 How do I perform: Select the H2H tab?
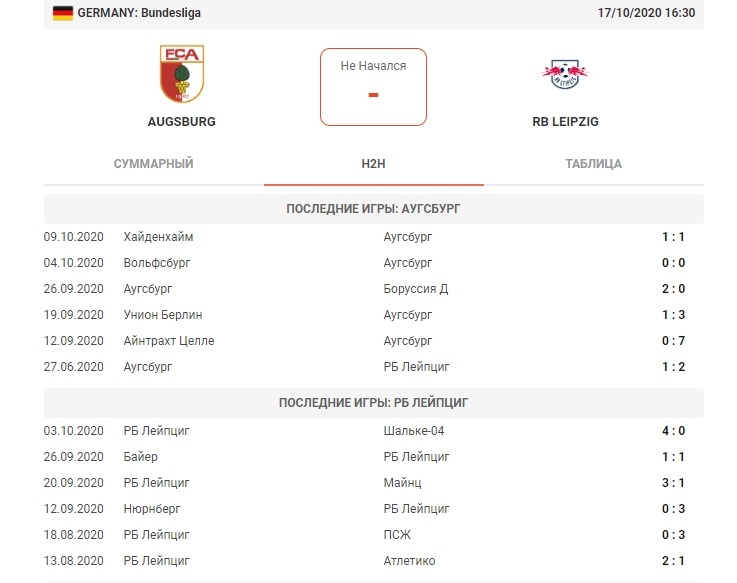373,164
